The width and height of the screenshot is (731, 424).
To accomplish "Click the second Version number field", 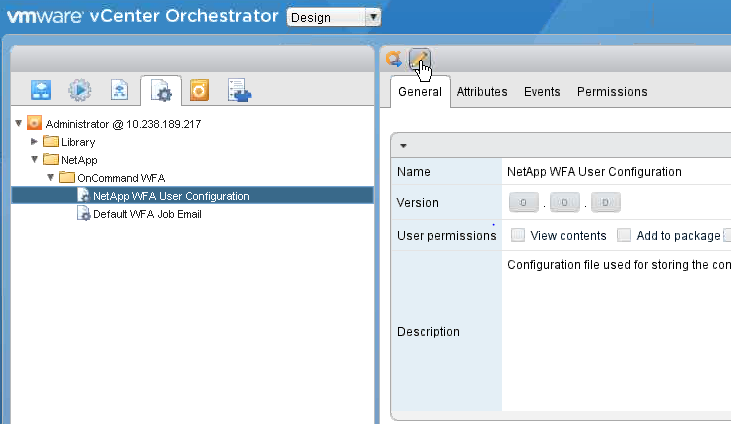I will click(x=565, y=202).
